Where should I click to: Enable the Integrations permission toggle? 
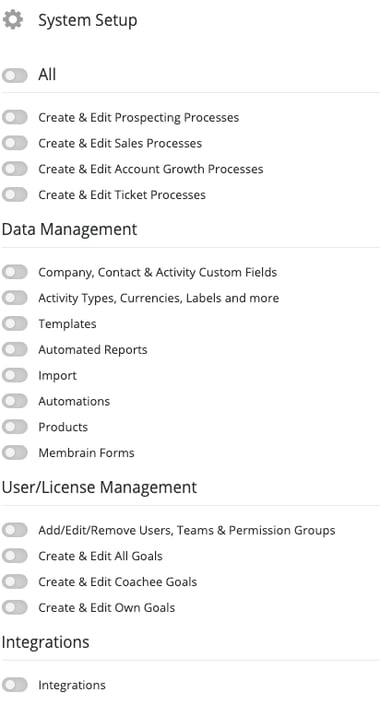[15, 685]
